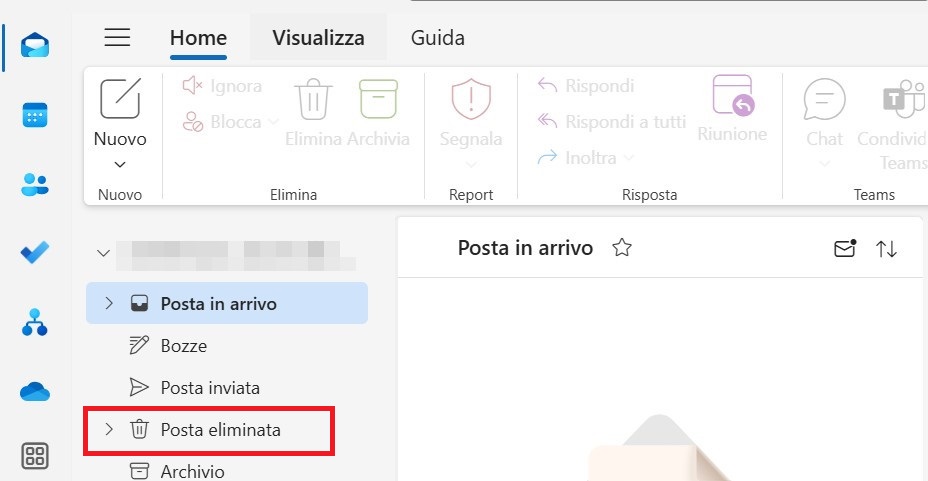Open the Nuovo dropdown arrow
Screen dimensions: 928x481
point(120,164)
